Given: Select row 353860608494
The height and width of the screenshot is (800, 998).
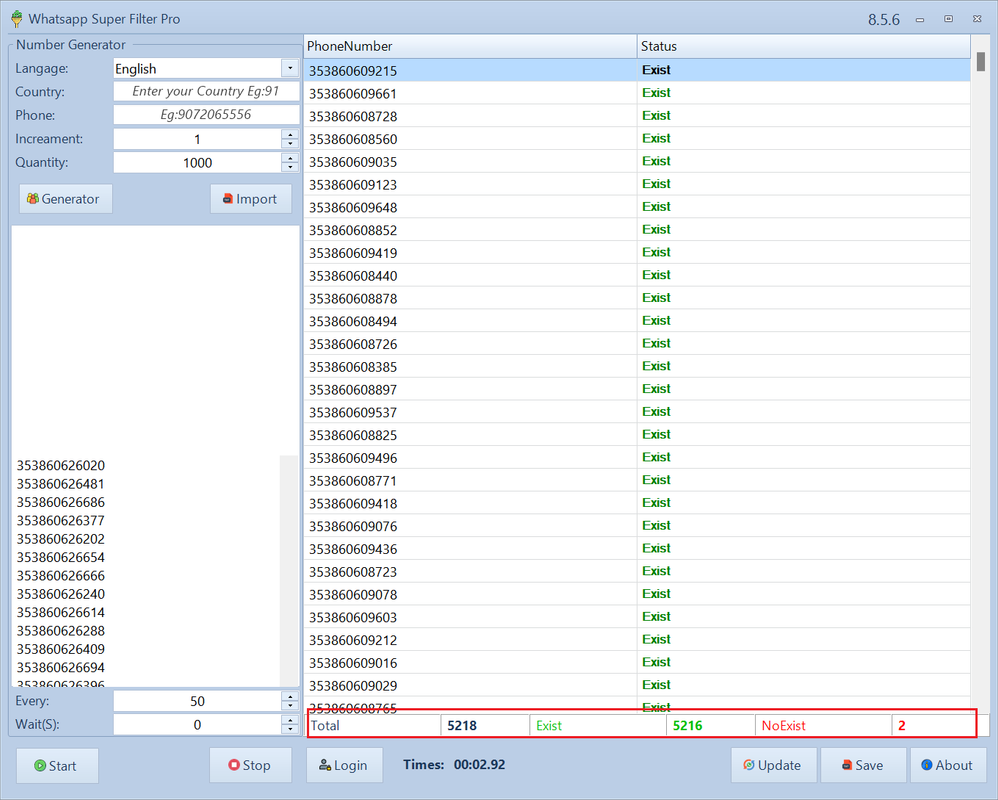Looking at the screenshot, I should pyautogui.click(x=637, y=321).
